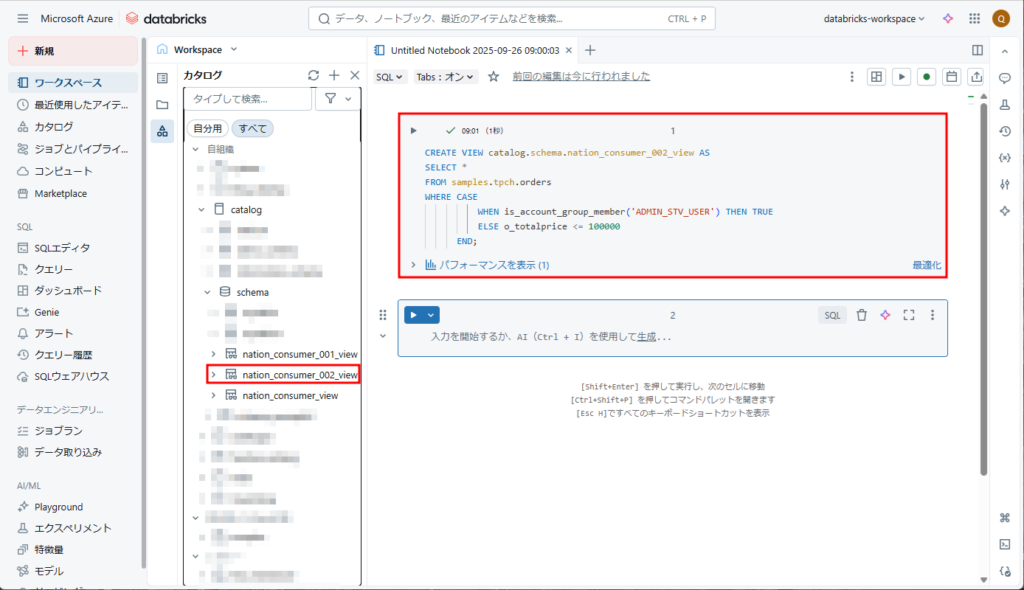Toggle the すべて catalog filter
The height and width of the screenshot is (590, 1024).
252,128
